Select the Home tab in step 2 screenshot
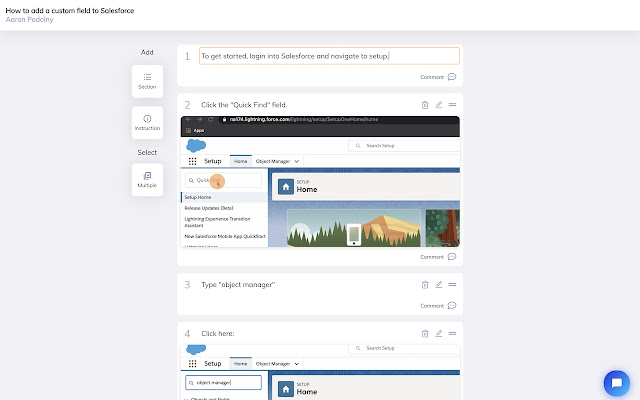 (x=240, y=161)
